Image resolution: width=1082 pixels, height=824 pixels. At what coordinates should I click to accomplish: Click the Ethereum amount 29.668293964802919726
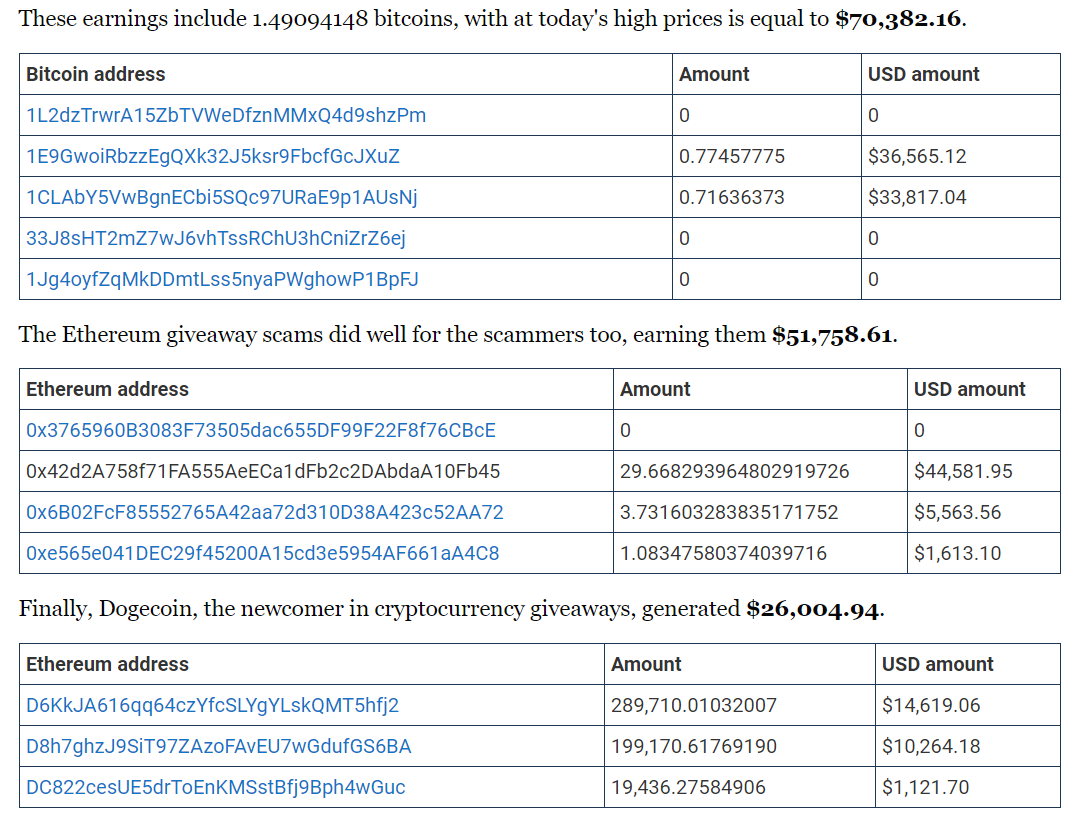point(734,471)
